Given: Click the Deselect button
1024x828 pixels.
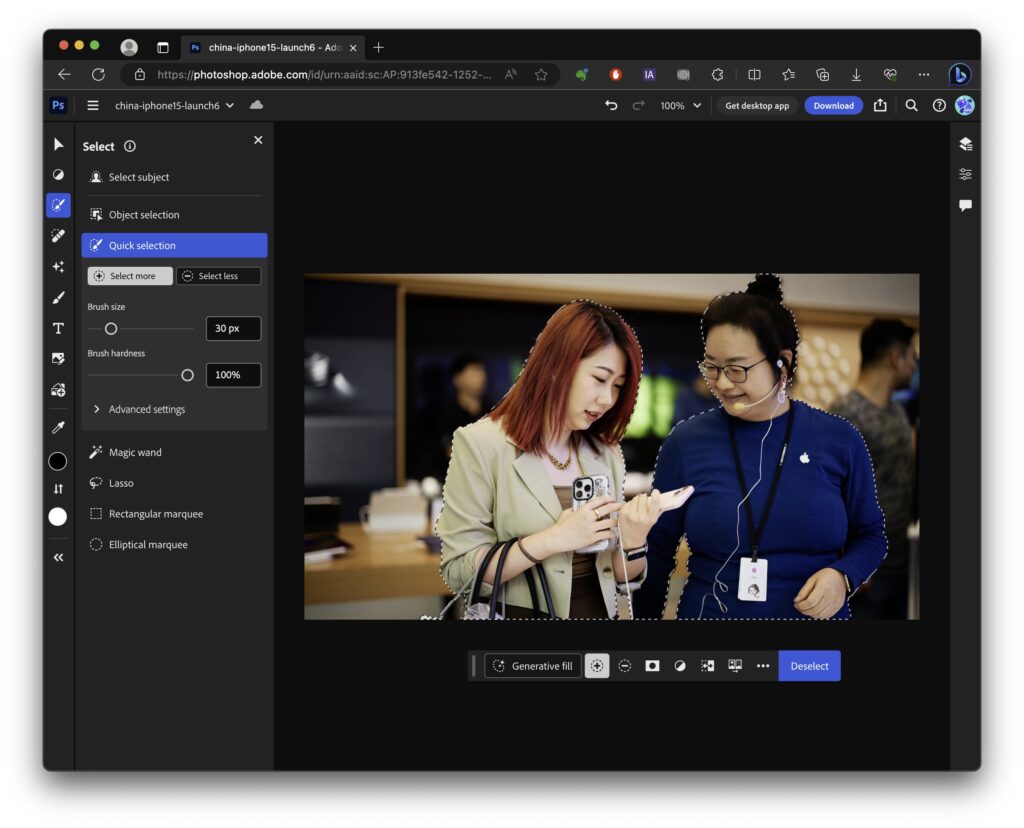Looking at the screenshot, I should (x=809, y=666).
